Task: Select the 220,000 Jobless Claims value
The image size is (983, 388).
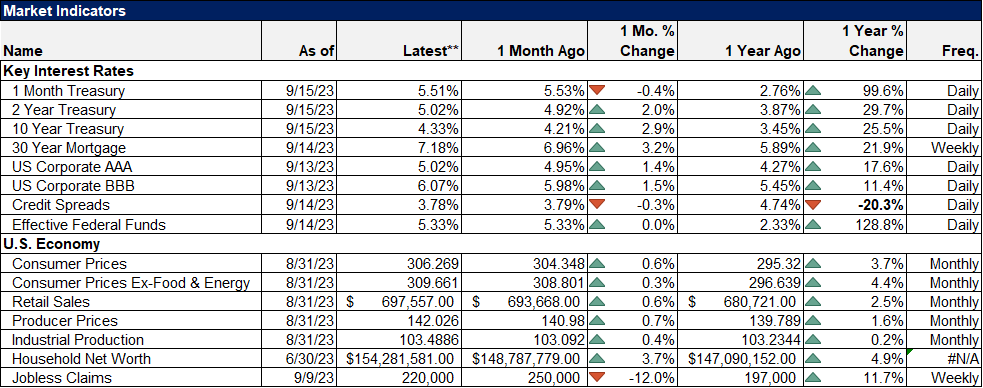Action: click(399, 378)
